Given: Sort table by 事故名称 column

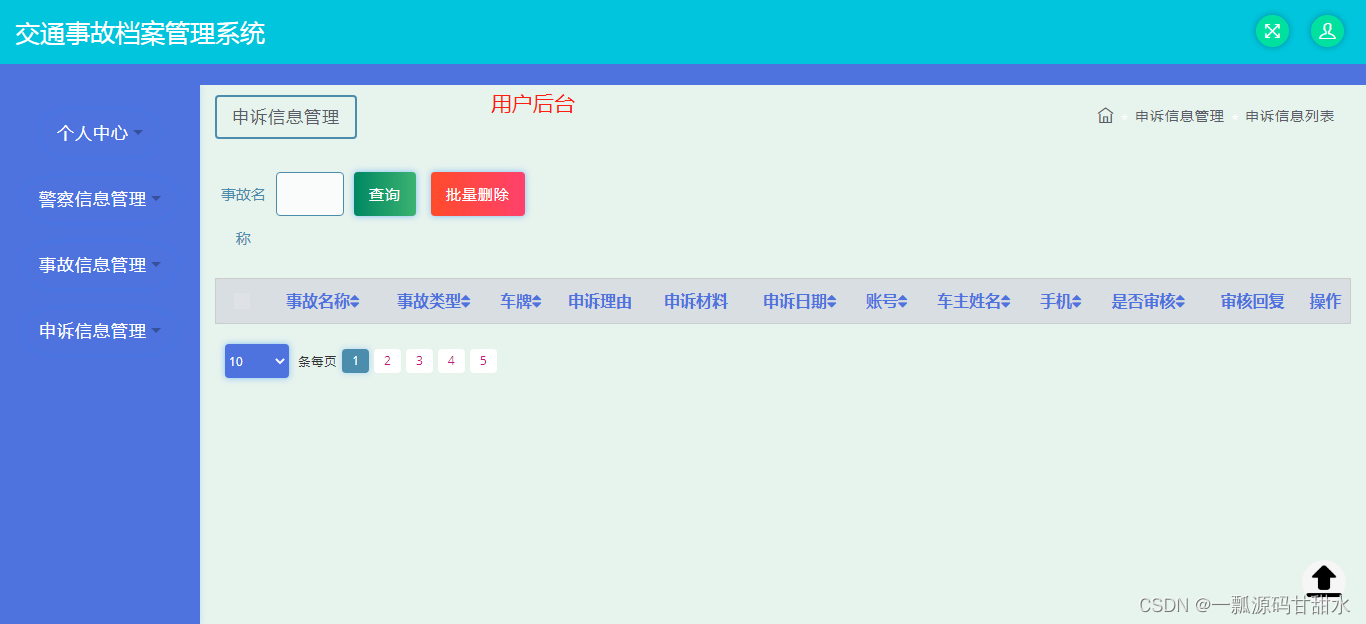Looking at the screenshot, I should pos(323,302).
